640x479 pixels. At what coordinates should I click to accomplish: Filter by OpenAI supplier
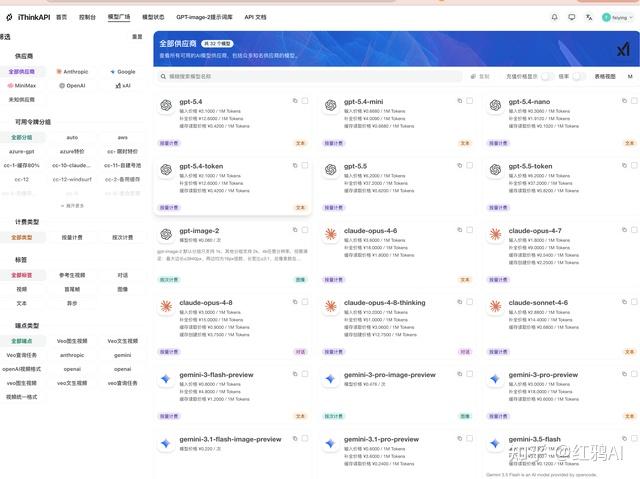click(72, 86)
